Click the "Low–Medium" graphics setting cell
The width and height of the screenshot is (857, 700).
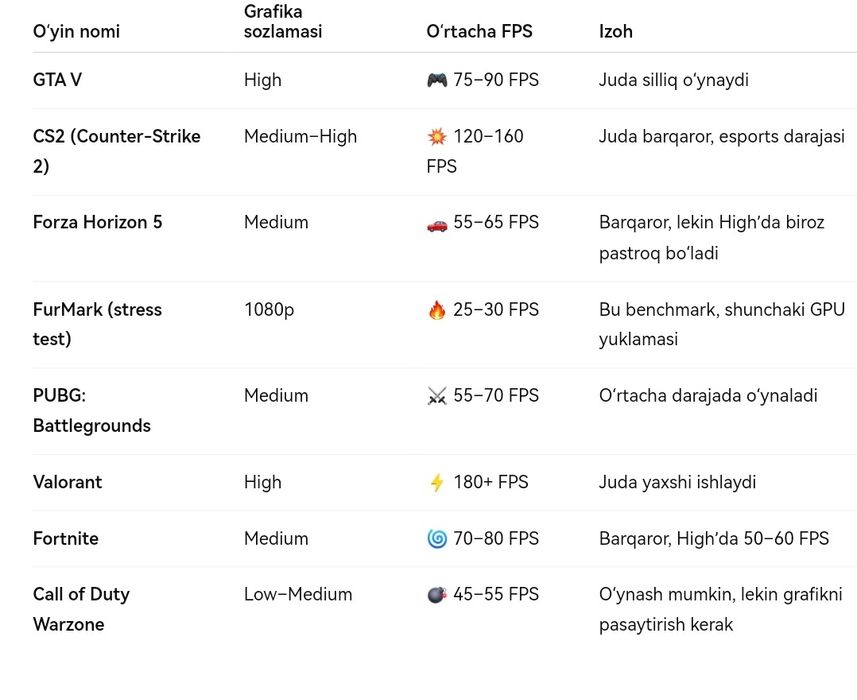pos(298,594)
